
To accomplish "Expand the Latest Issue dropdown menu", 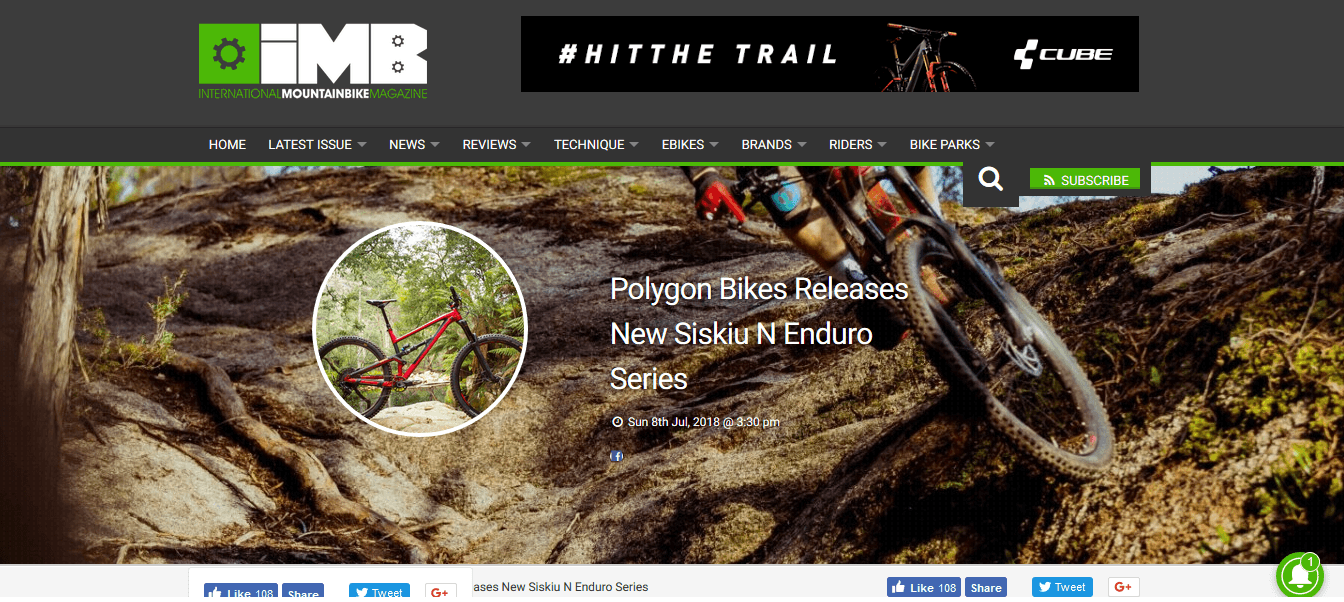I will tap(317, 145).
